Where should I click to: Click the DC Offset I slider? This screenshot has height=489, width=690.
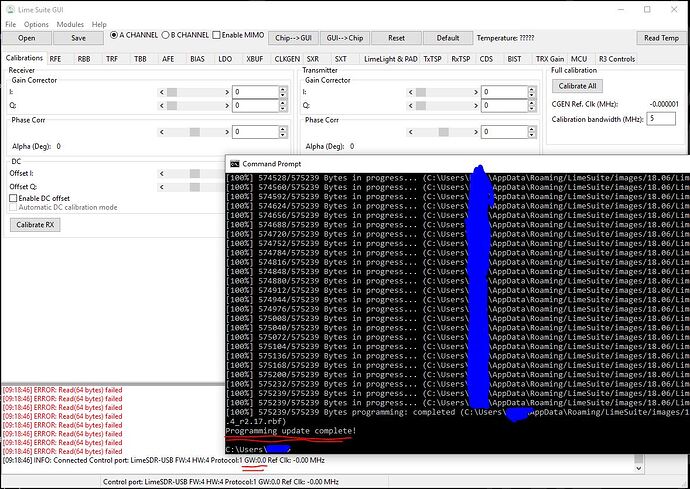(x=191, y=173)
